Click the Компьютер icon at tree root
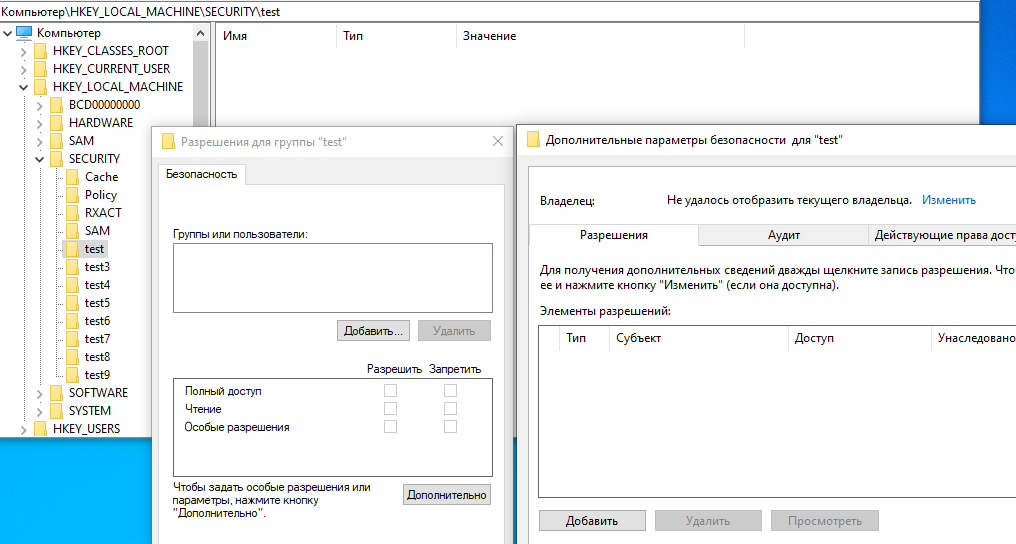The height and width of the screenshot is (544, 1016). pos(25,33)
